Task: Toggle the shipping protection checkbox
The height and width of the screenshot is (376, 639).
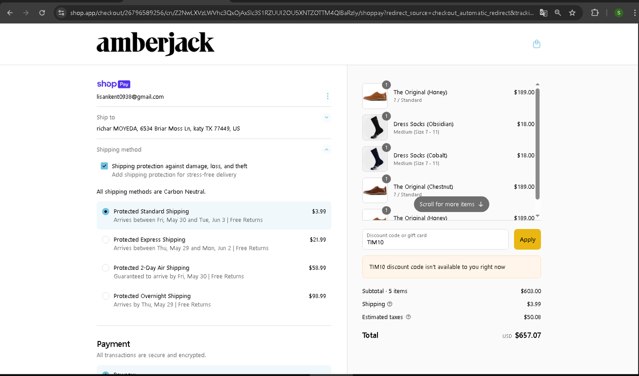Action: click(x=104, y=166)
